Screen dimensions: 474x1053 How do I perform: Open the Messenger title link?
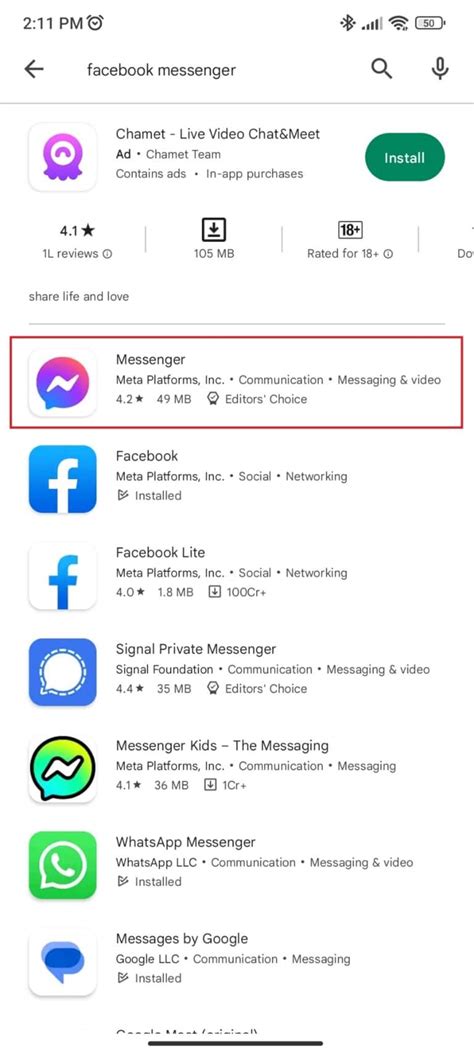point(150,359)
